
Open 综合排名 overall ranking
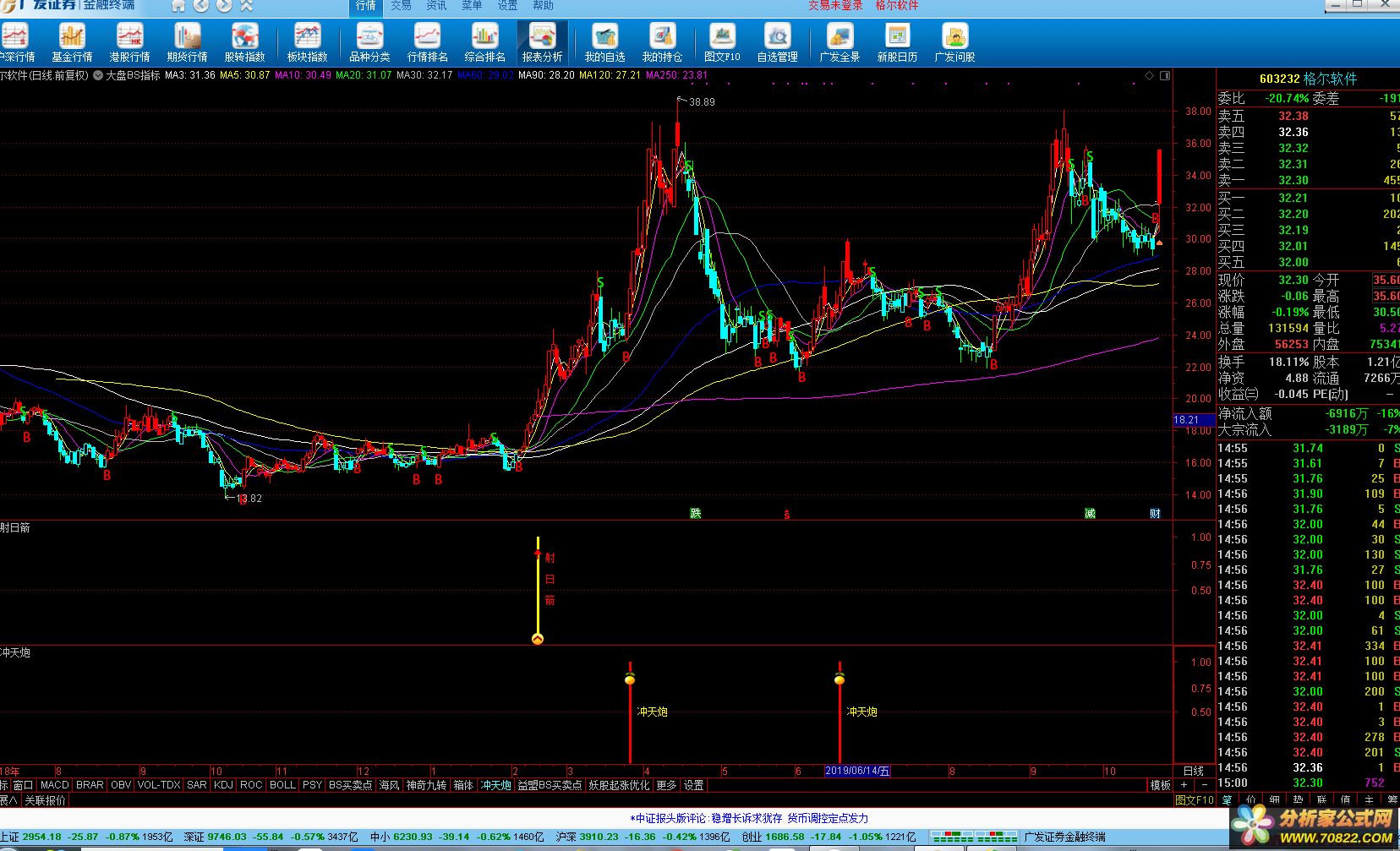point(484,42)
